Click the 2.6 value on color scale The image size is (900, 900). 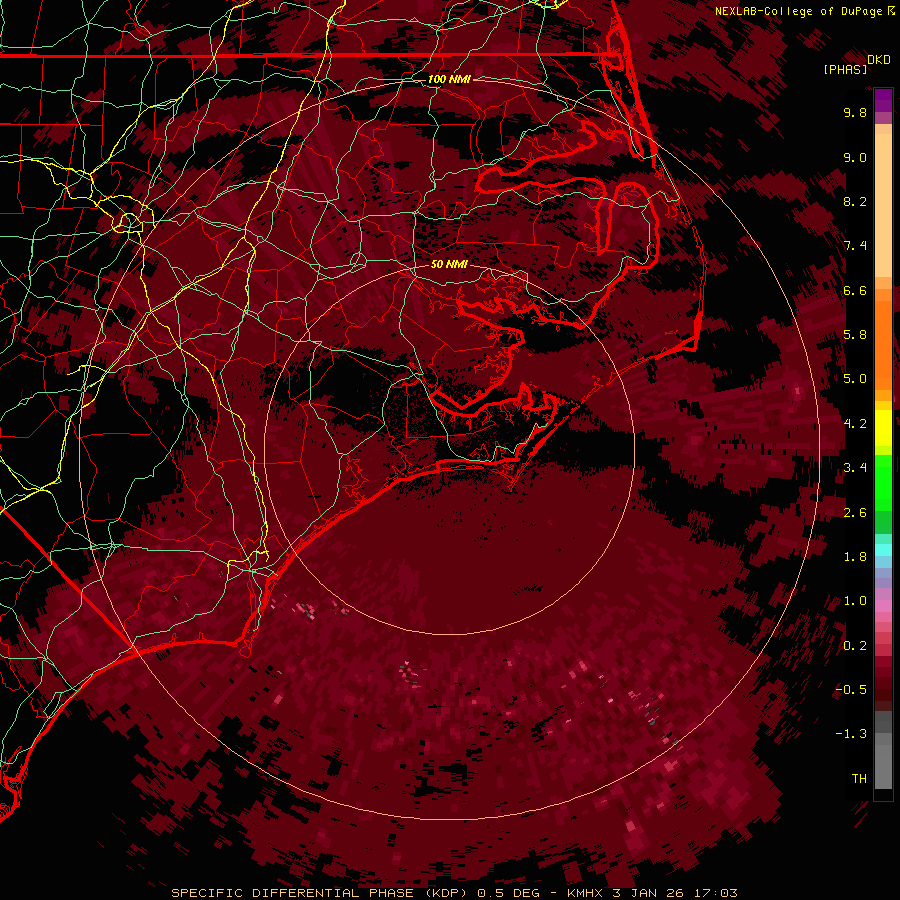pyautogui.click(x=855, y=512)
